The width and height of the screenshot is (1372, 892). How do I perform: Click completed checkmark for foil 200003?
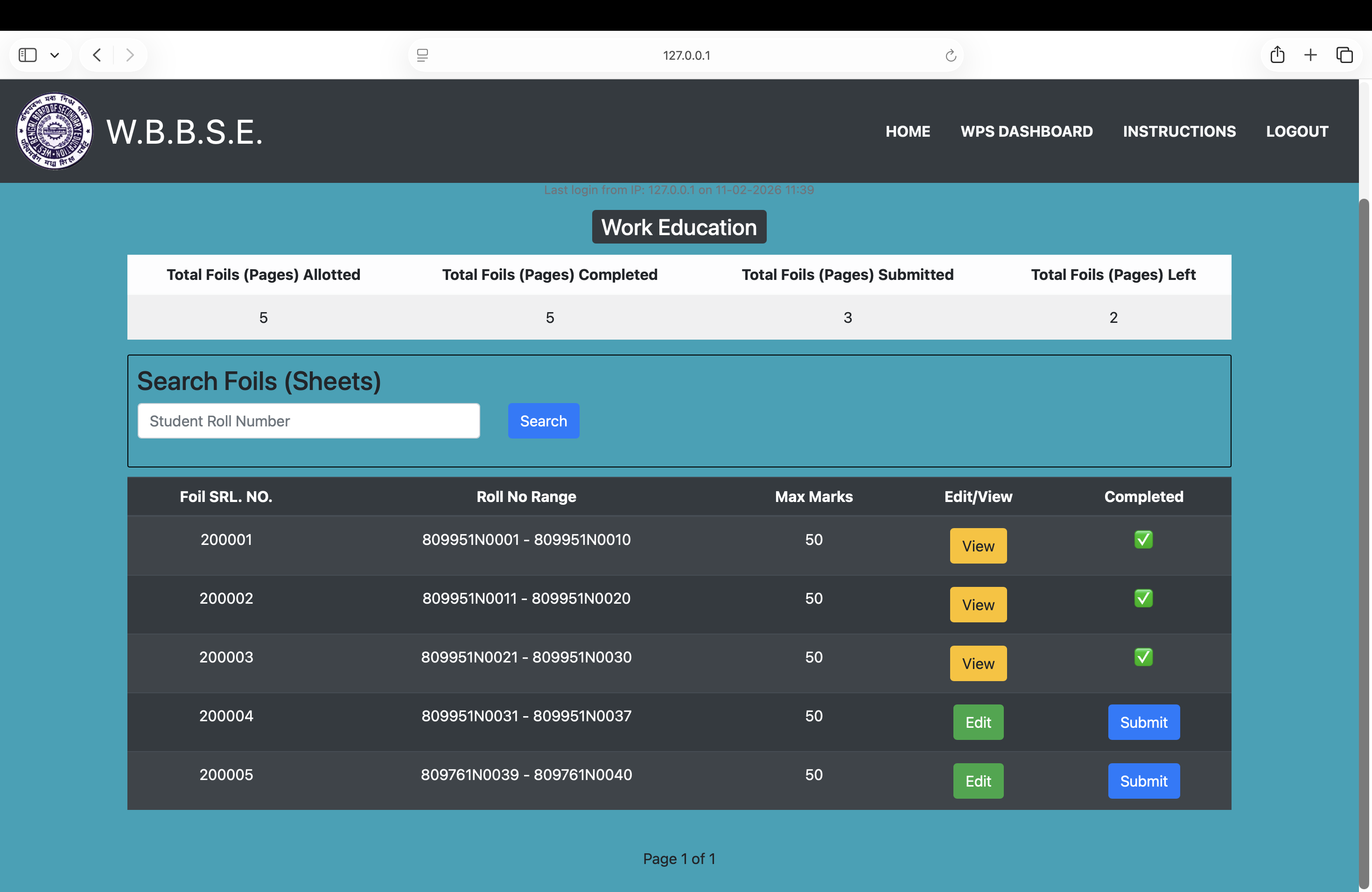[1143, 657]
